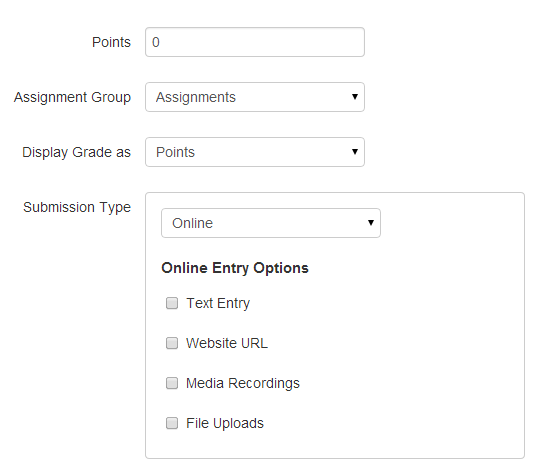Image resolution: width=536 pixels, height=466 pixels.
Task: Click the Display Grade dropdown arrow
Action: 355,152
